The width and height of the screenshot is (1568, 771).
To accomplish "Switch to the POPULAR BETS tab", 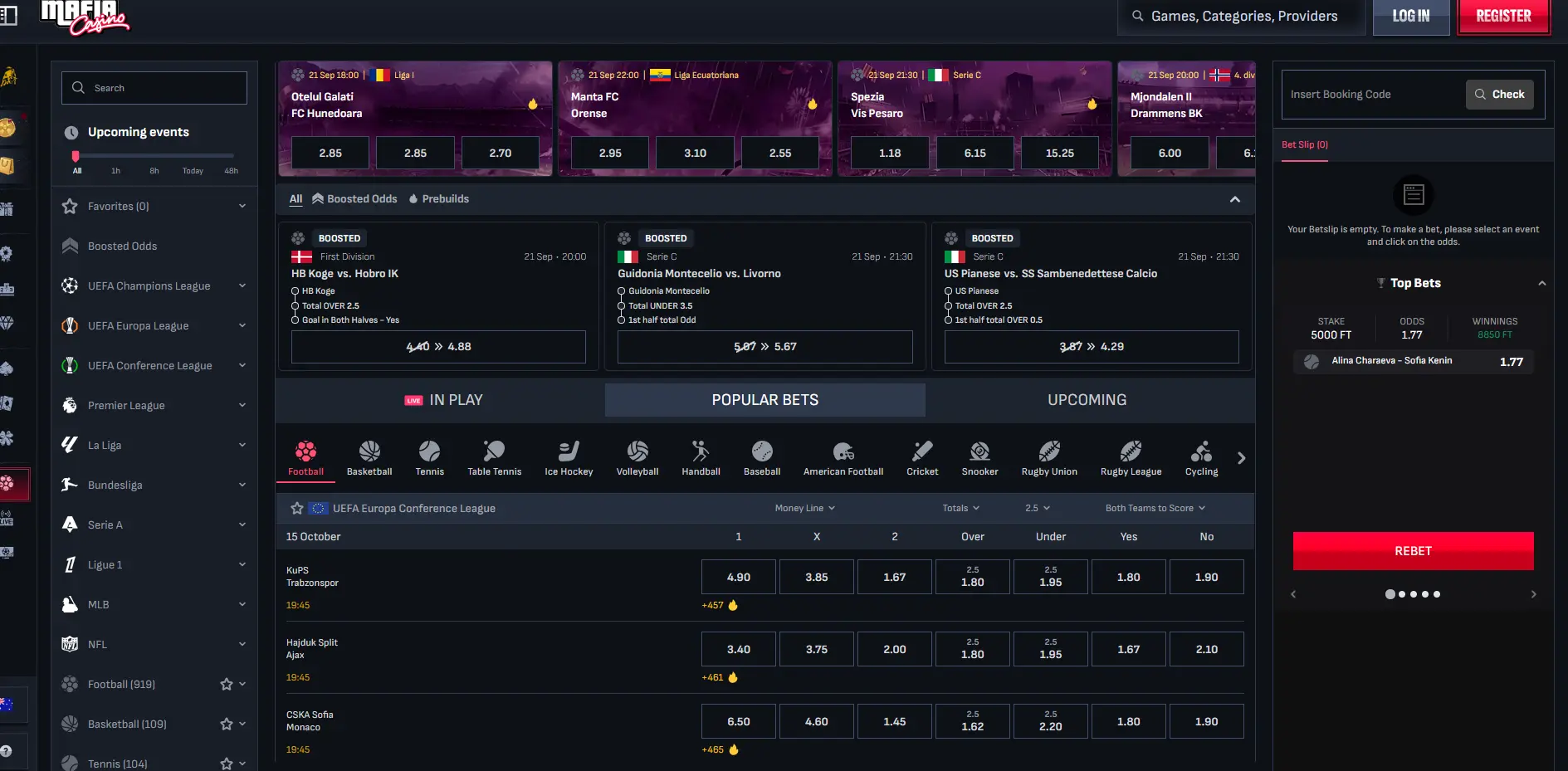I will tap(765, 400).
